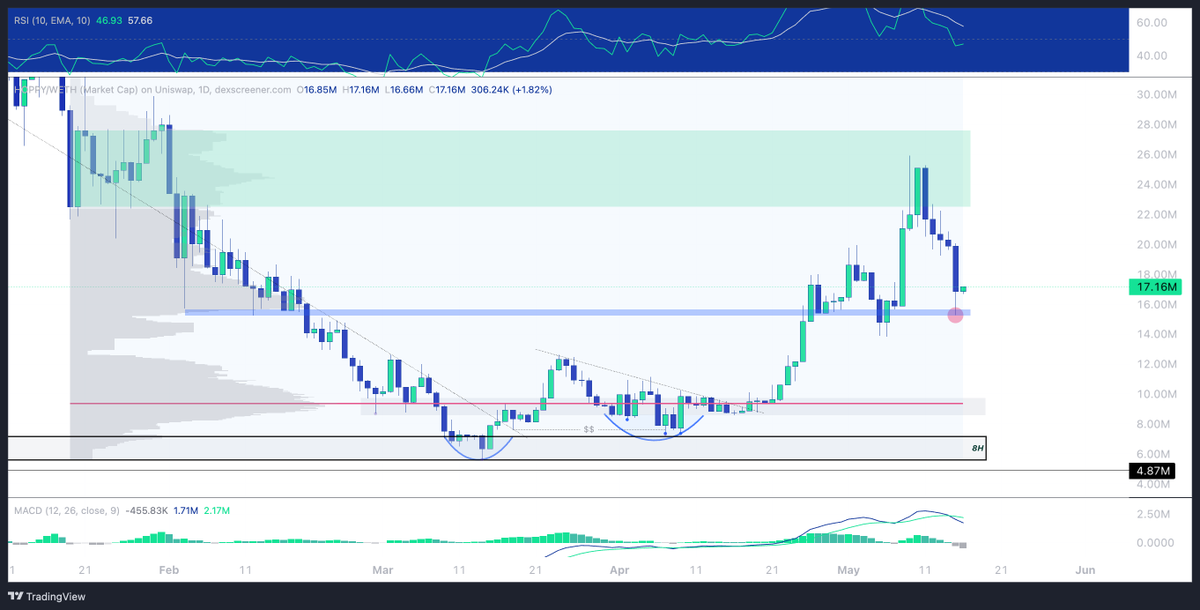Screen dimensions: 1200x610
Task: Click the 10.00M price axis label
Action: [1158, 394]
